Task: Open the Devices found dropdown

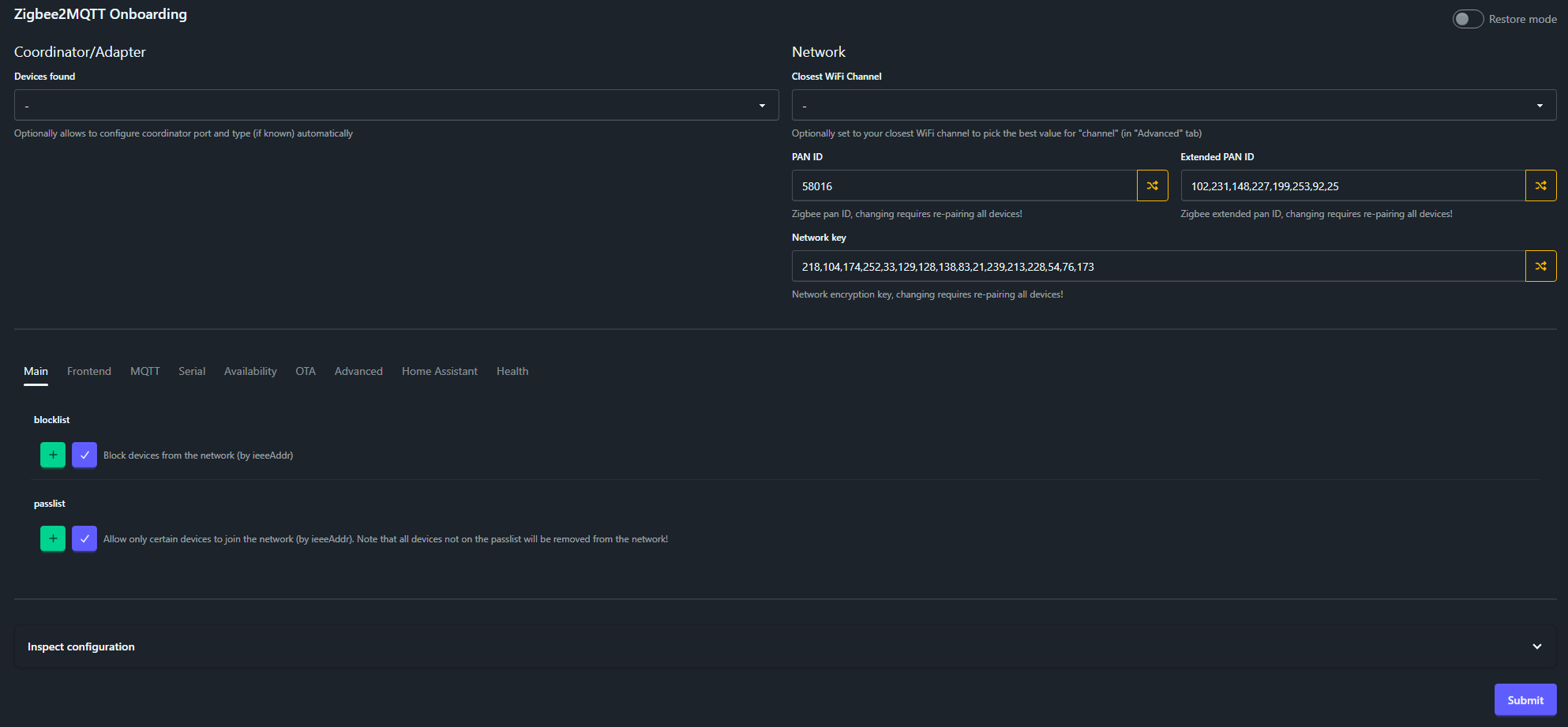Action: click(396, 105)
